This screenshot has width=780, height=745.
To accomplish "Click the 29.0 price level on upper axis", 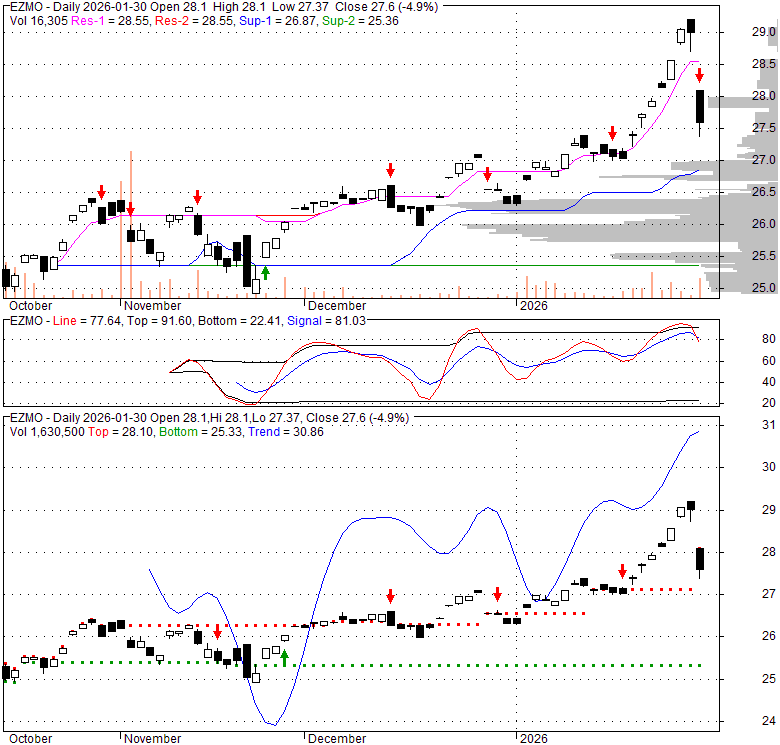I will point(764,32).
